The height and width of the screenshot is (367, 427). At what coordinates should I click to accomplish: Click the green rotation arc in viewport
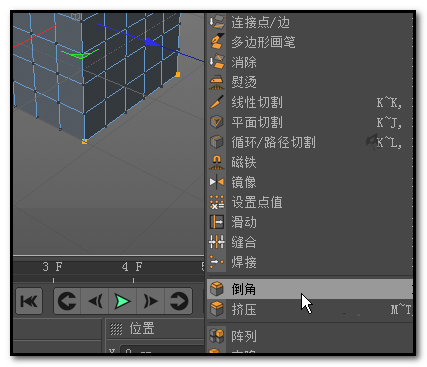coord(80,54)
